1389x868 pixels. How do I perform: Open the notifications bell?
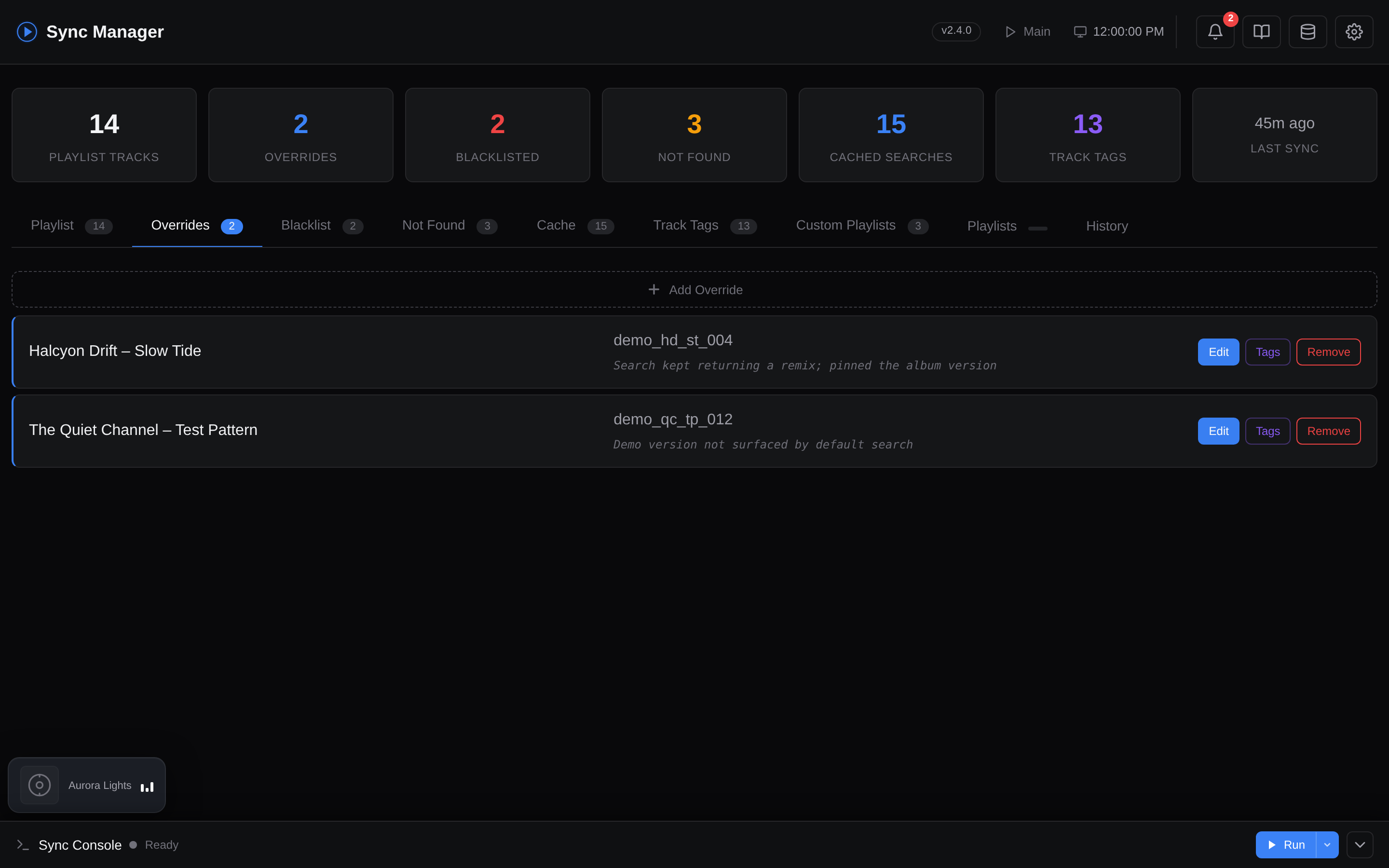[1215, 31]
